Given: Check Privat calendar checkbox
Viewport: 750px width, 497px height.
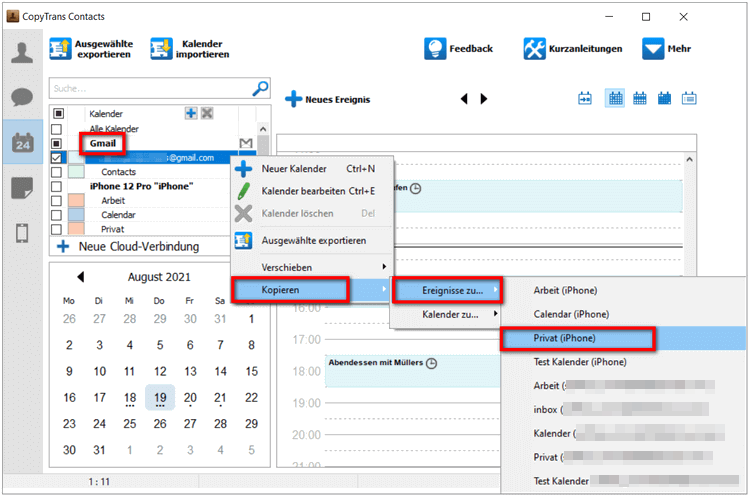Looking at the screenshot, I should [x=56, y=229].
